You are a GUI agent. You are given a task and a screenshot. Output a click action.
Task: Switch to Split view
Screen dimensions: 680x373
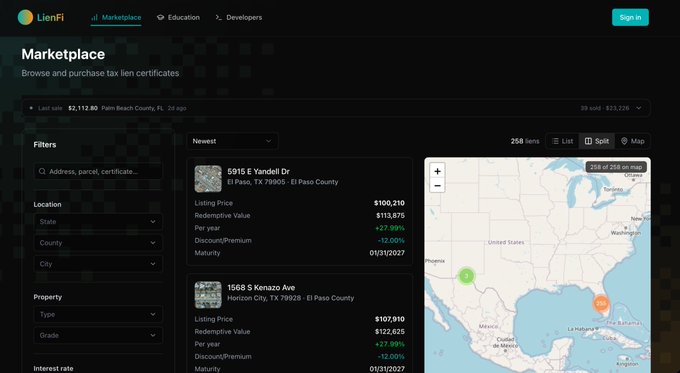(597, 141)
